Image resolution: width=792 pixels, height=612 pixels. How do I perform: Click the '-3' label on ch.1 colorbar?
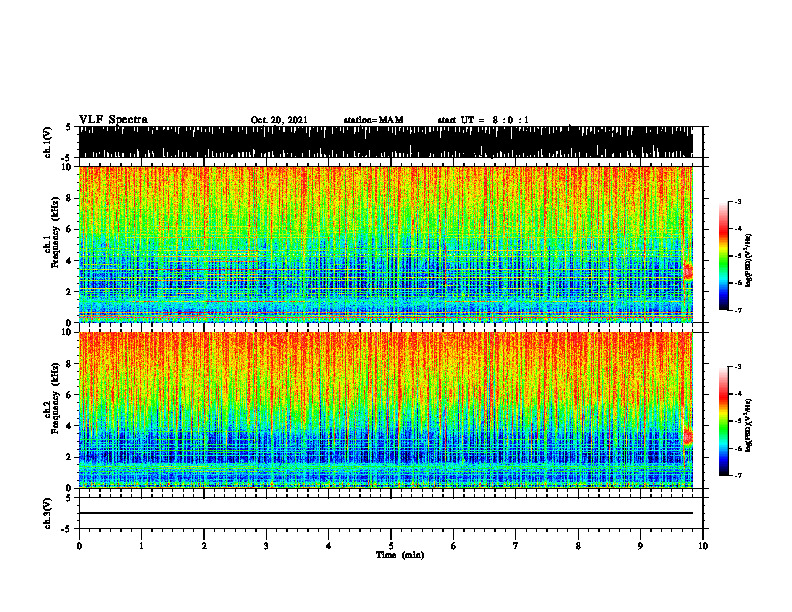pyautogui.click(x=738, y=202)
